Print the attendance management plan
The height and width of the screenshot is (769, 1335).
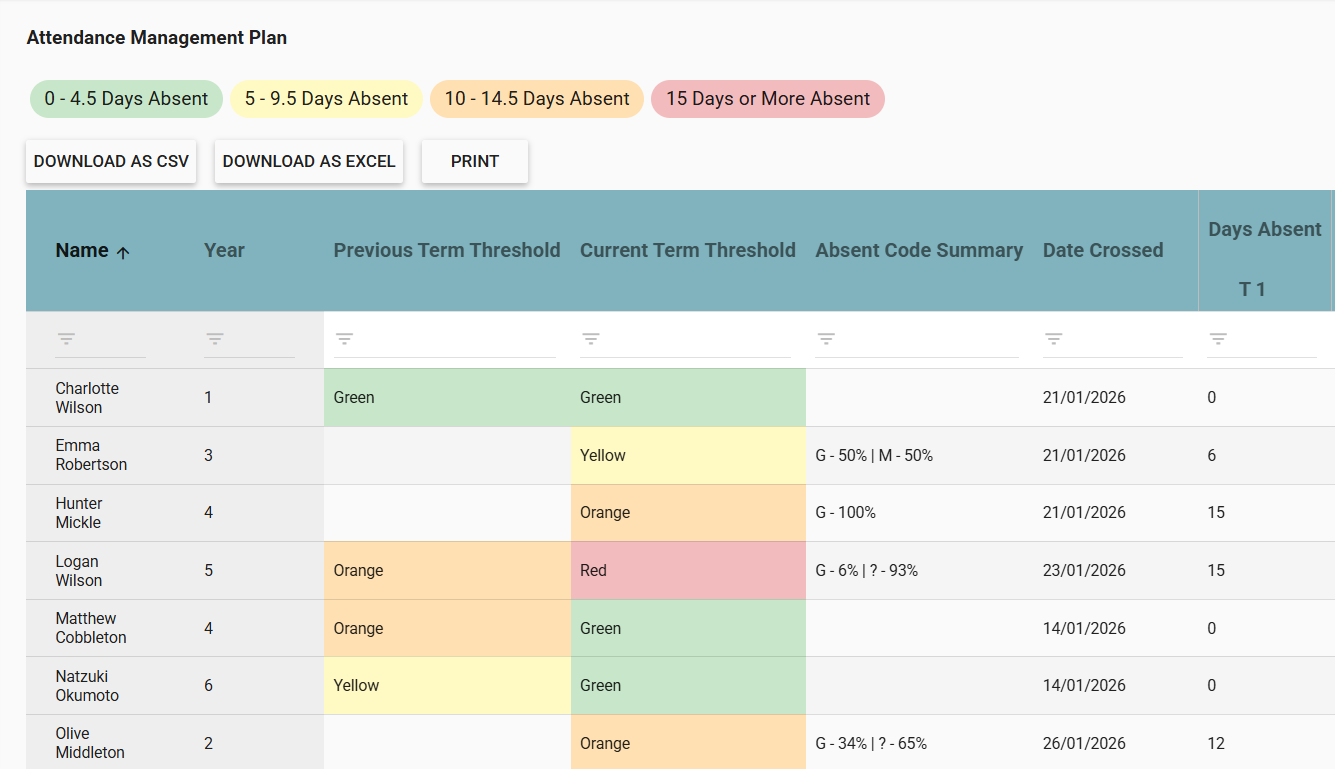[x=474, y=161]
